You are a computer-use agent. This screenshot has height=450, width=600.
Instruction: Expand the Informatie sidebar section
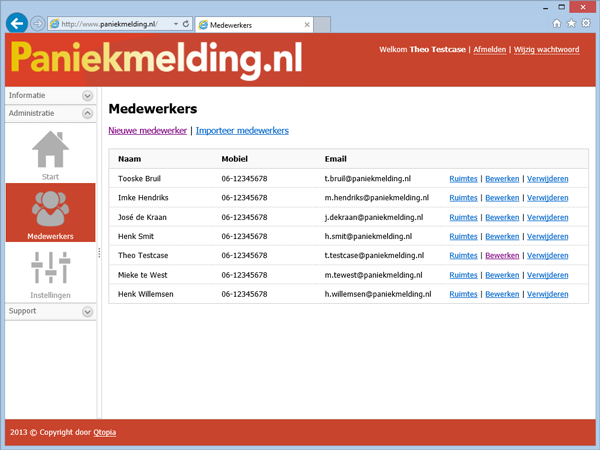pos(88,95)
